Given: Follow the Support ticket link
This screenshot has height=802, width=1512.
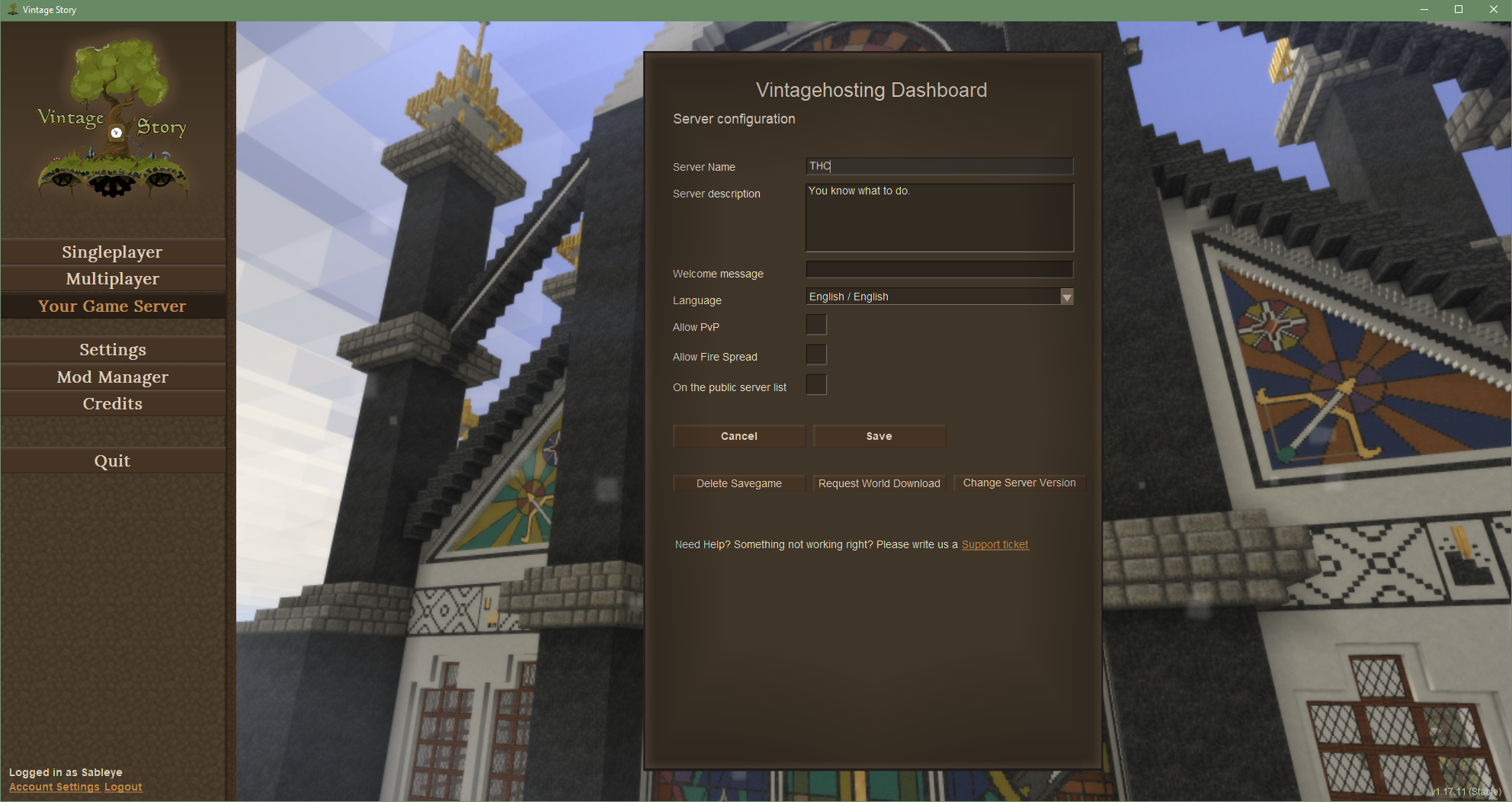Looking at the screenshot, I should pos(995,544).
